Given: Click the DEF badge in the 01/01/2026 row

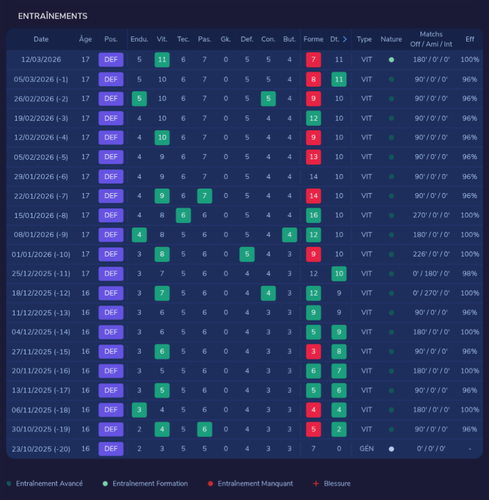Looking at the screenshot, I should 111,254.
